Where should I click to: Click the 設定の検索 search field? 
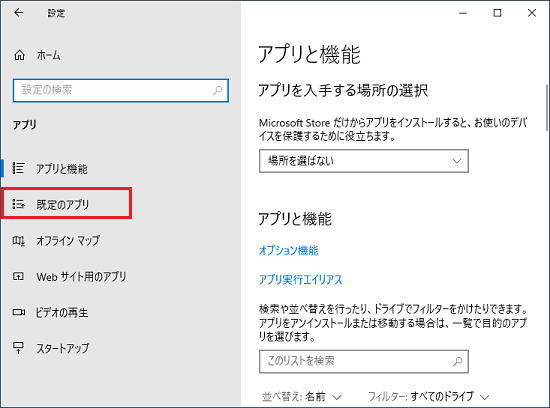pyautogui.click(x=121, y=91)
